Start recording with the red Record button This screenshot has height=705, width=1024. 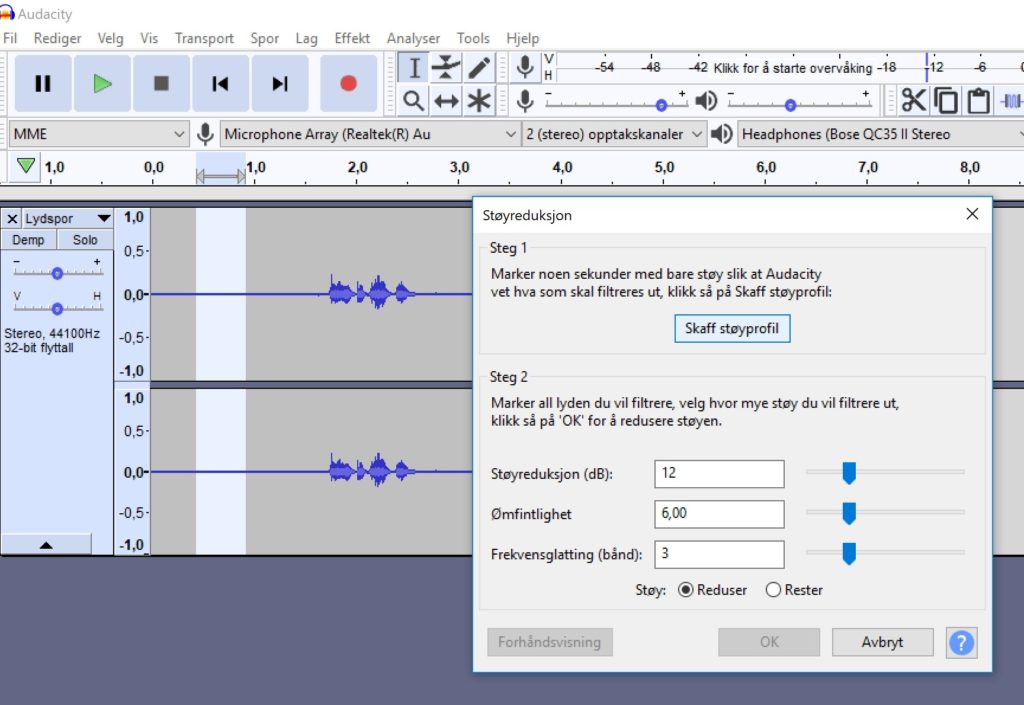coord(349,84)
